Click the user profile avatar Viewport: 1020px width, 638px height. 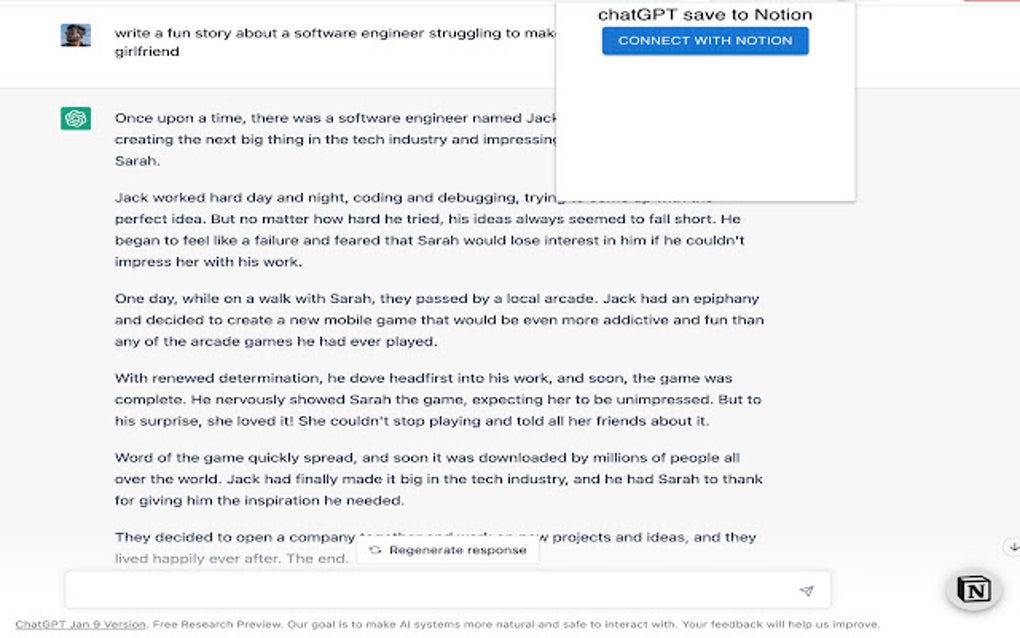(x=75, y=36)
